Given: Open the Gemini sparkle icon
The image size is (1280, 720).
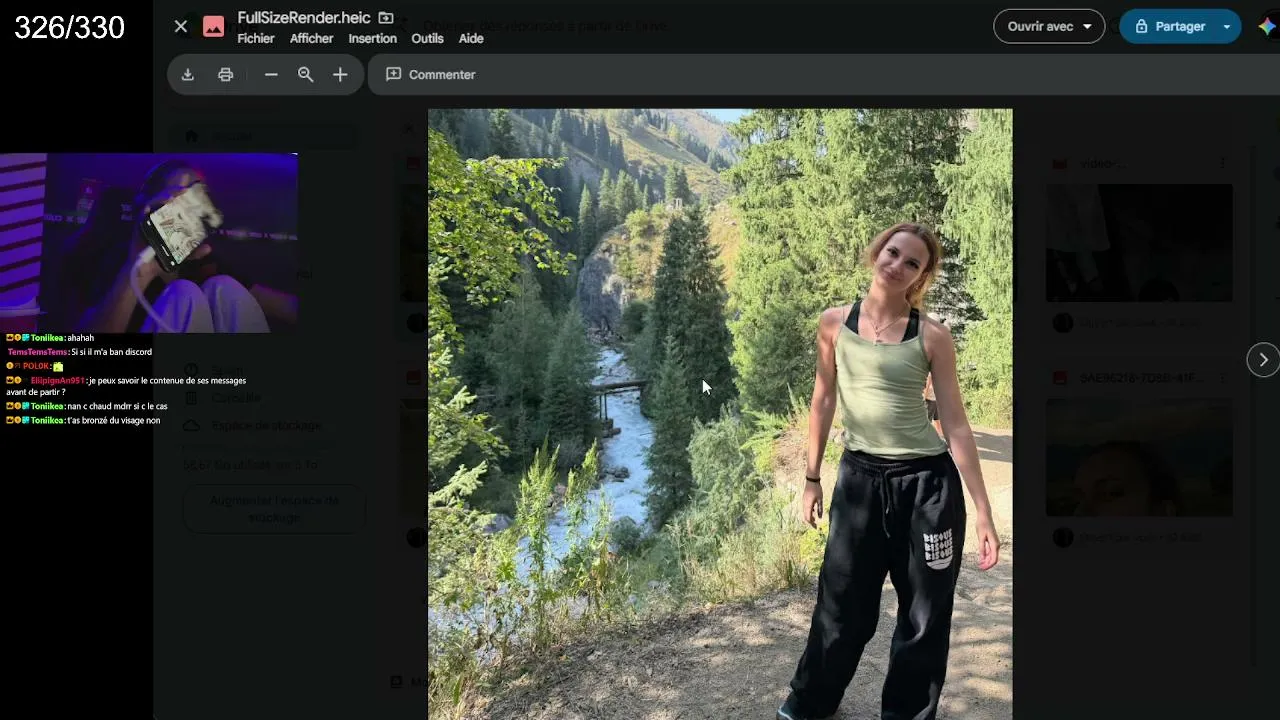Looking at the screenshot, I should pos(1266,27).
